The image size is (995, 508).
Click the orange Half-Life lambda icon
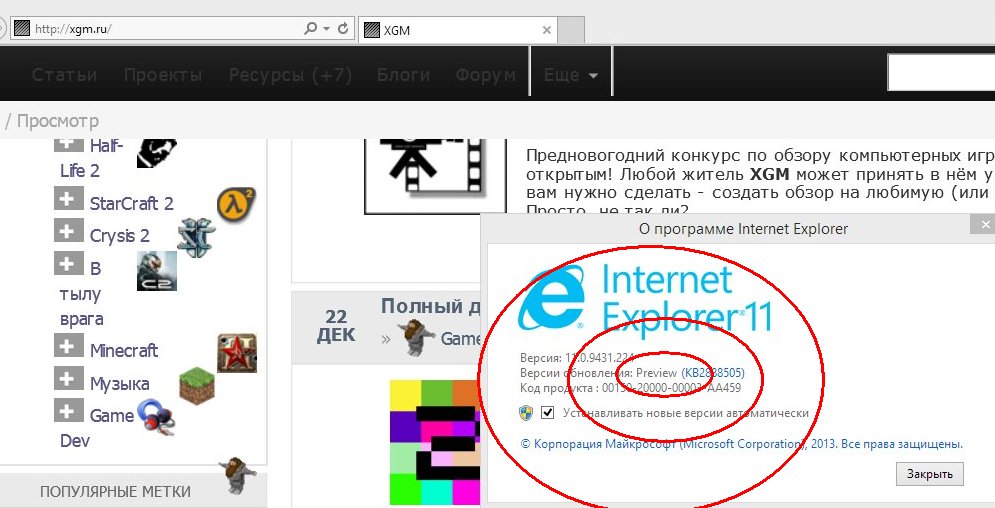[x=236, y=204]
